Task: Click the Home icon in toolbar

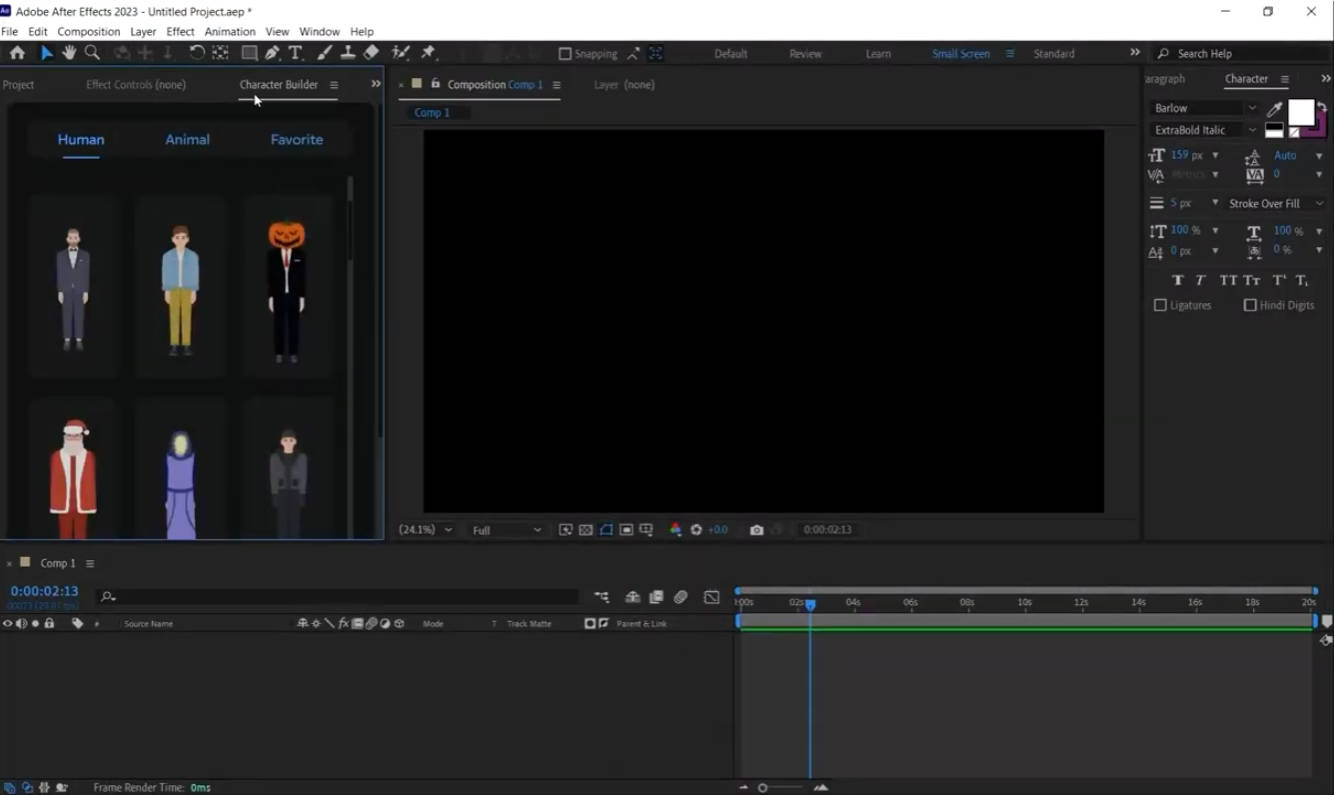Action: [x=17, y=53]
